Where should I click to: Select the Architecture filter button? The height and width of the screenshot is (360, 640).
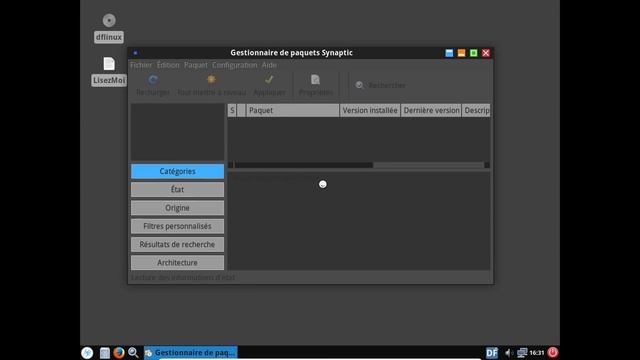point(178,263)
